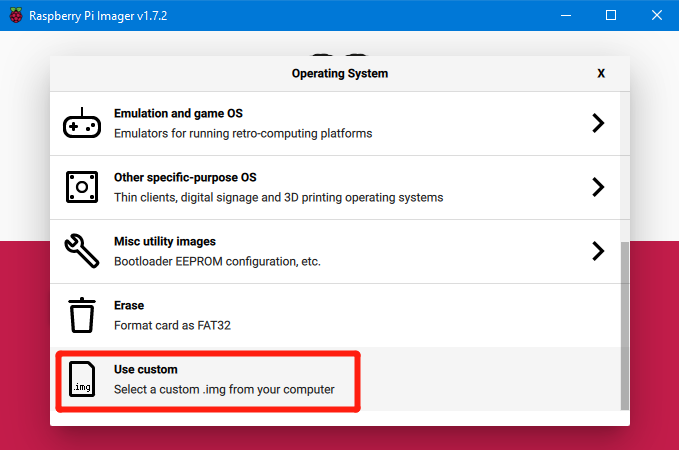Close the Operating System dialog with X
The height and width of the screenshot is (450, 679).
click(600, 74)
